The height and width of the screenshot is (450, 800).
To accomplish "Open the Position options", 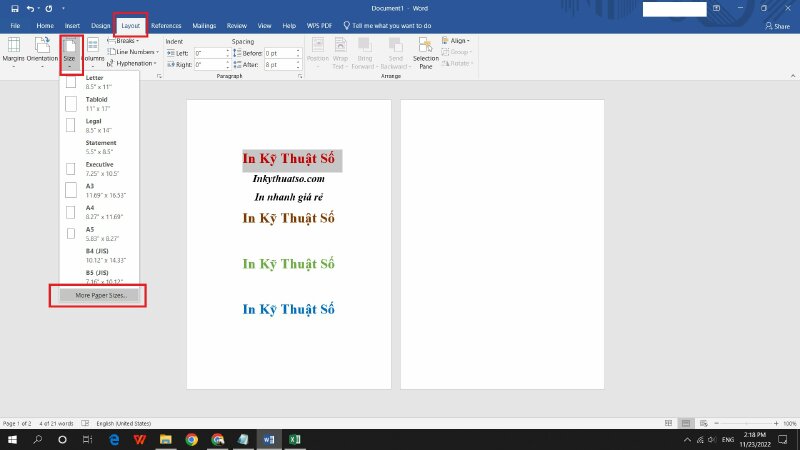I will click(317, 53).
